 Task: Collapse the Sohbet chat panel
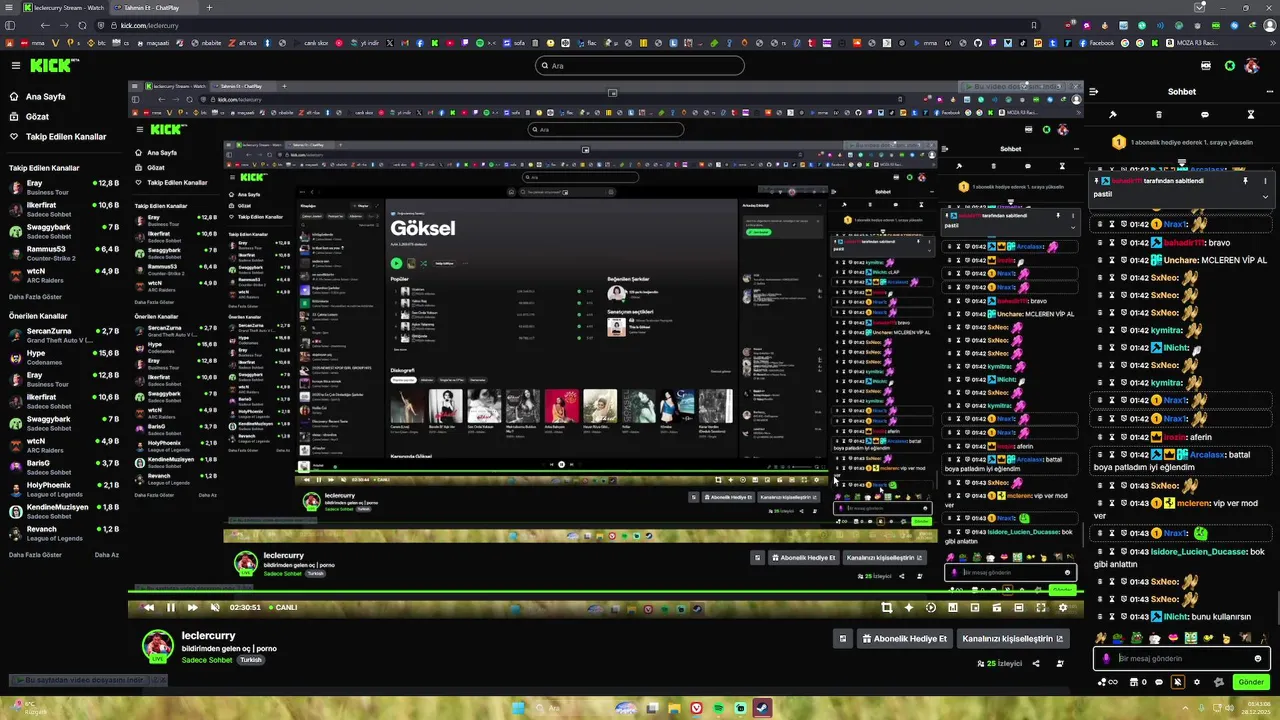click(1094, 91)
